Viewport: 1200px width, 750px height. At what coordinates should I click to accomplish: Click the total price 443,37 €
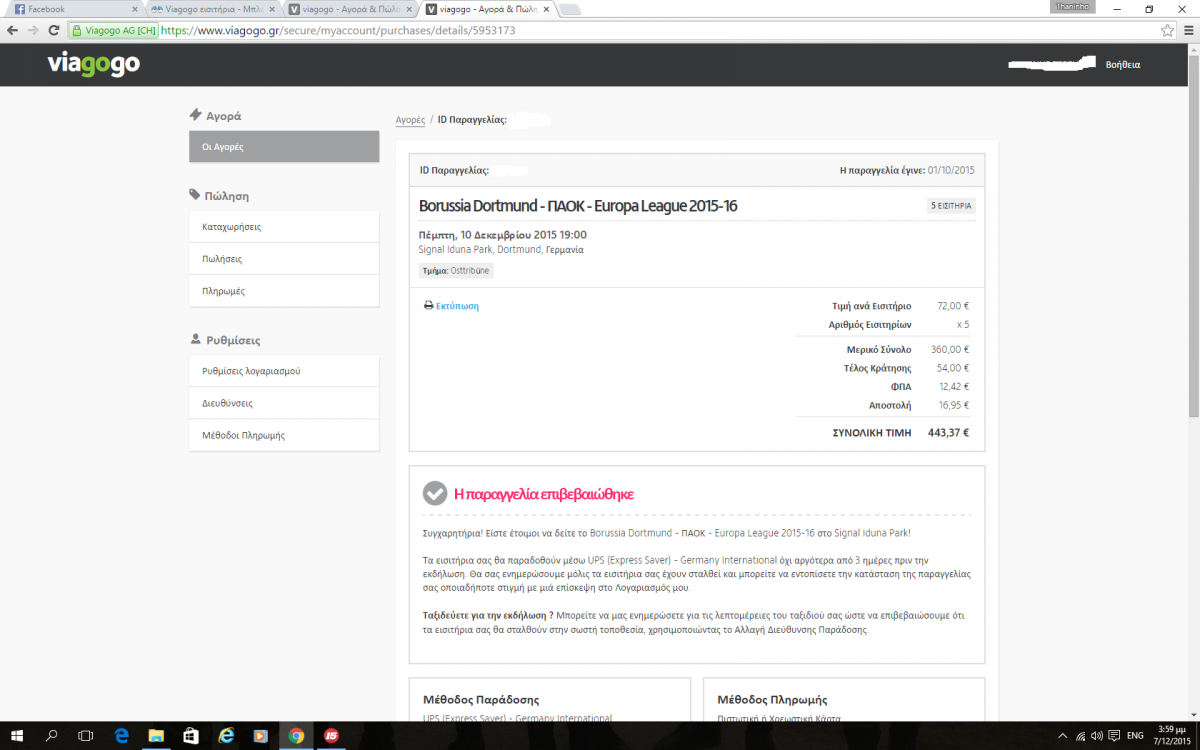point(948,433)
